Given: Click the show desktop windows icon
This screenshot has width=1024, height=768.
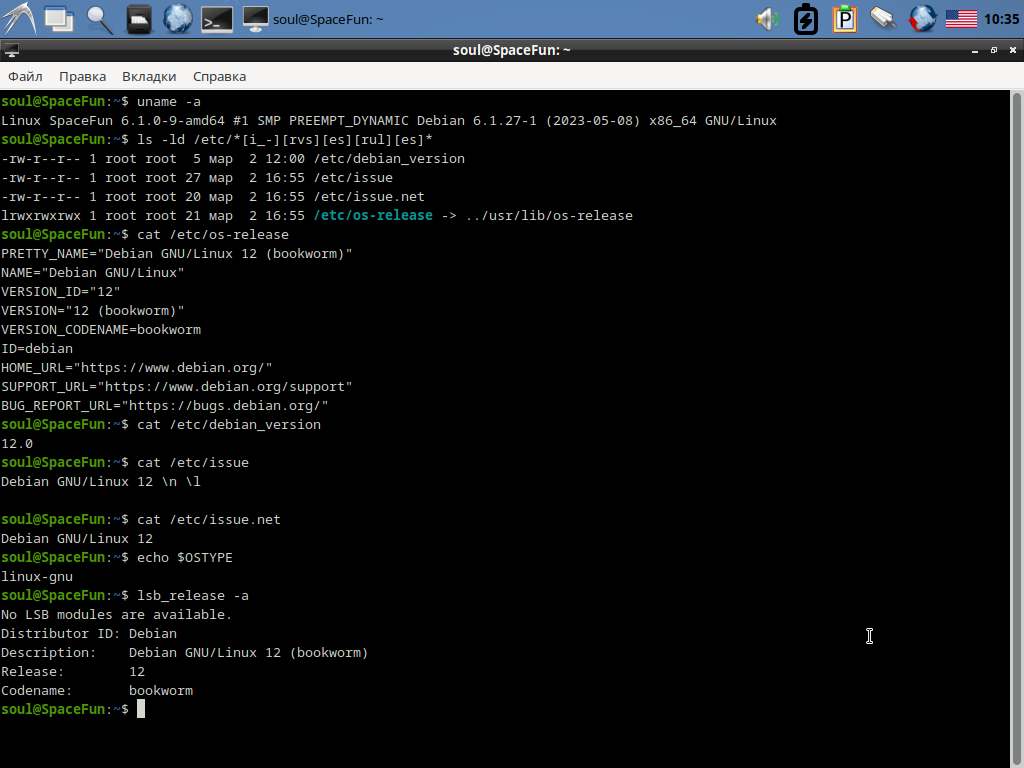Looking at the screenshot, I should pyautogui.click(x=59, y=19).
